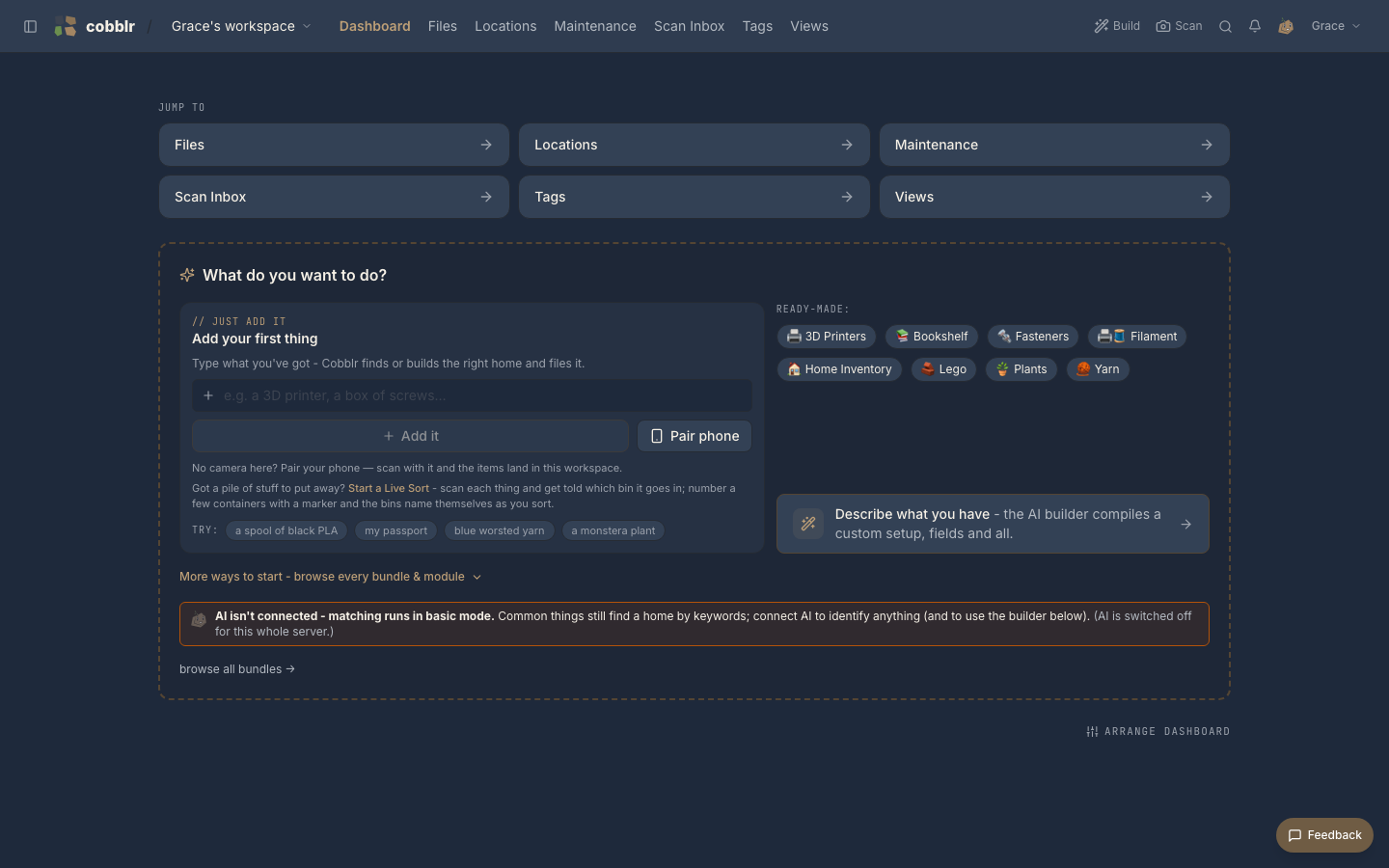1389x868 pixels.
Task: Click the arrow on Tags card
Action: tap(847, 197)
